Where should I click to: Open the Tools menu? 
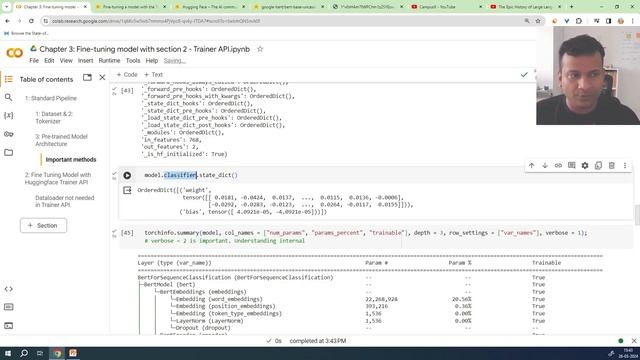tap(133, 60)
